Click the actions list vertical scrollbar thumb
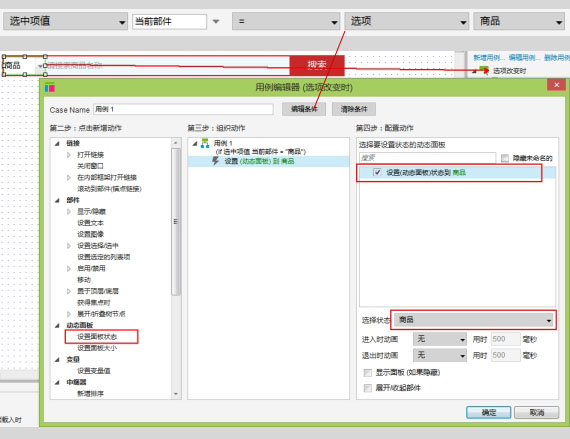 (x=176, y=222)
